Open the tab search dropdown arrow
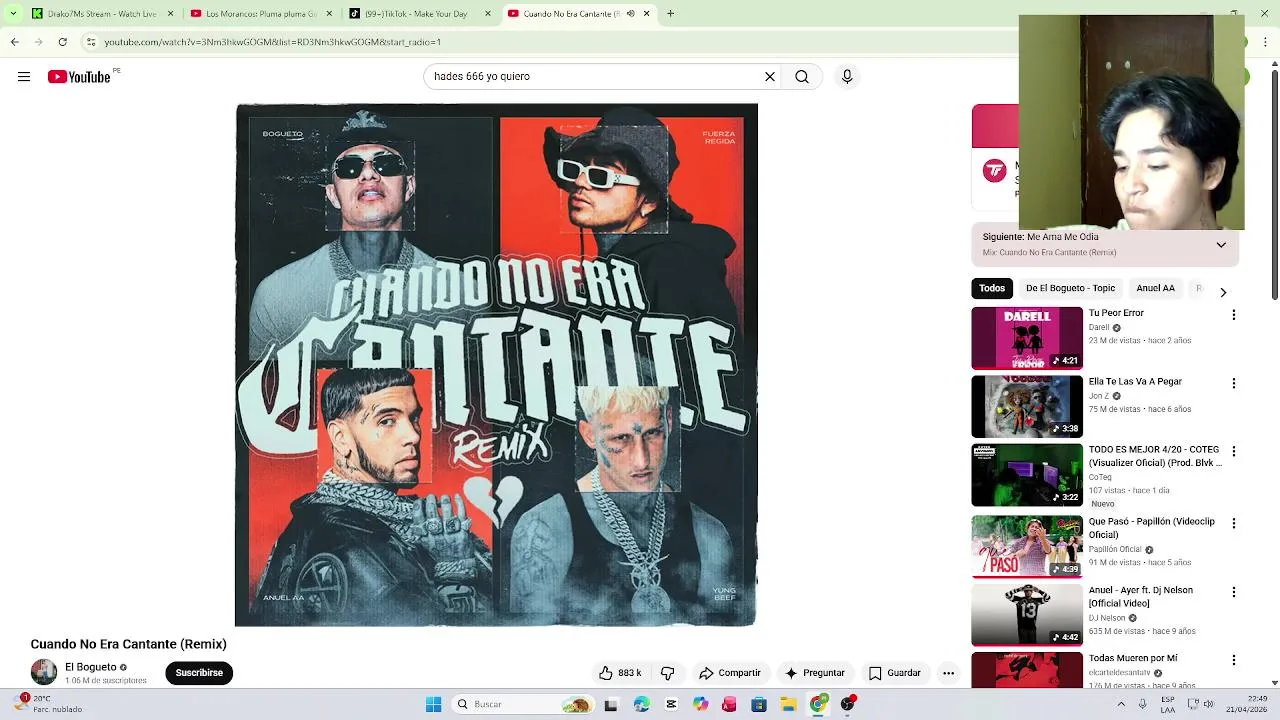Image resolution: width=1280 pixels, height=720 pixels. pyautogui.click(x=13, y=14)
